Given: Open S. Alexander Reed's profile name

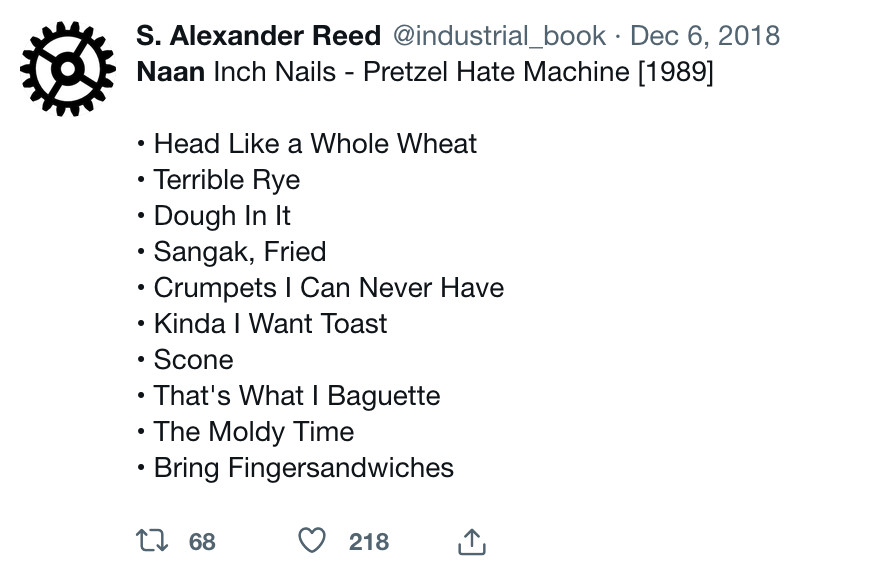Looking at the screenshot, I should coord(258,36).
